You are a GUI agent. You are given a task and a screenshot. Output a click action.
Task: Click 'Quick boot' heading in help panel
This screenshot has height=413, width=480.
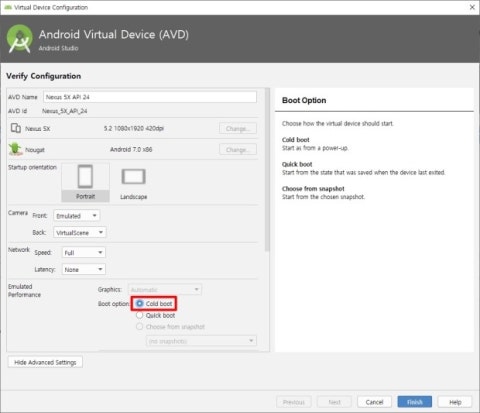tap(297, 164)
